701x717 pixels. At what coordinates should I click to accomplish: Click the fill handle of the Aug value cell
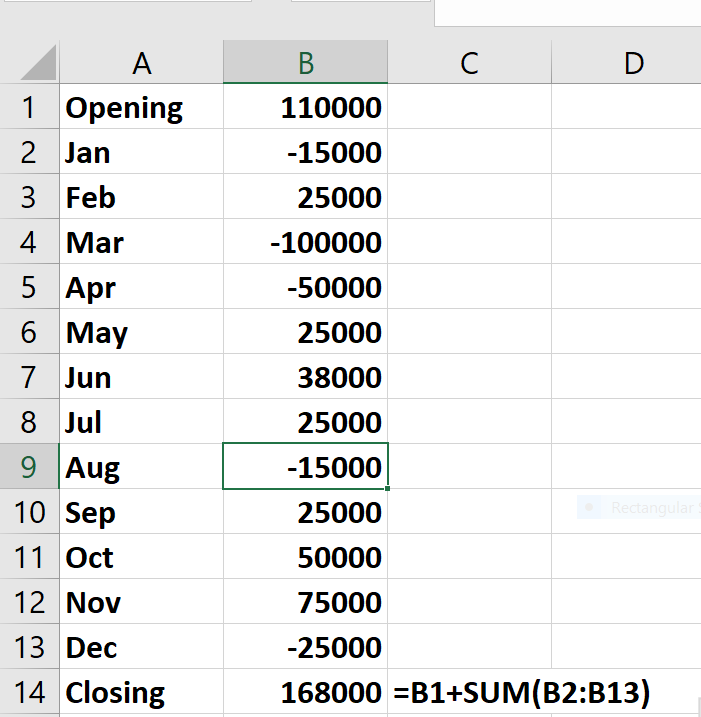click(387, 489)
